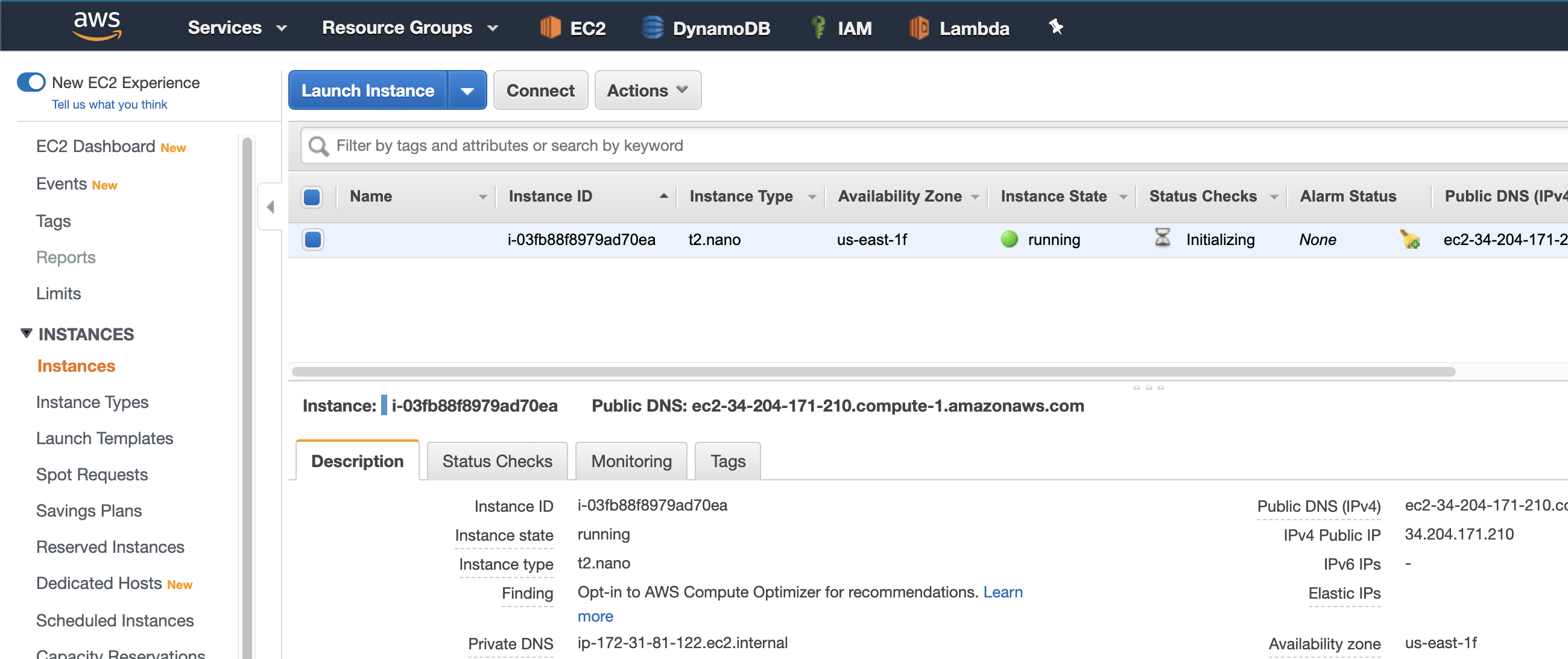Screen dimensions: 1568x659
Task: Click the green running state indicator
Action: point(1009,240)
